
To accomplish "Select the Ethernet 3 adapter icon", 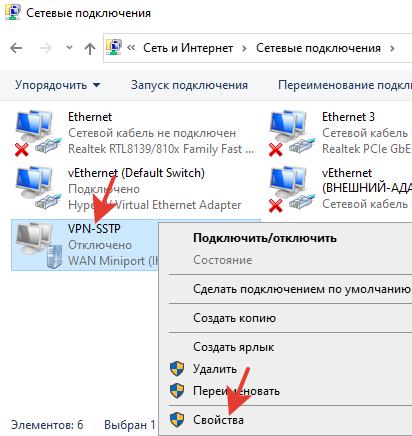I will (x=292, y=133).
